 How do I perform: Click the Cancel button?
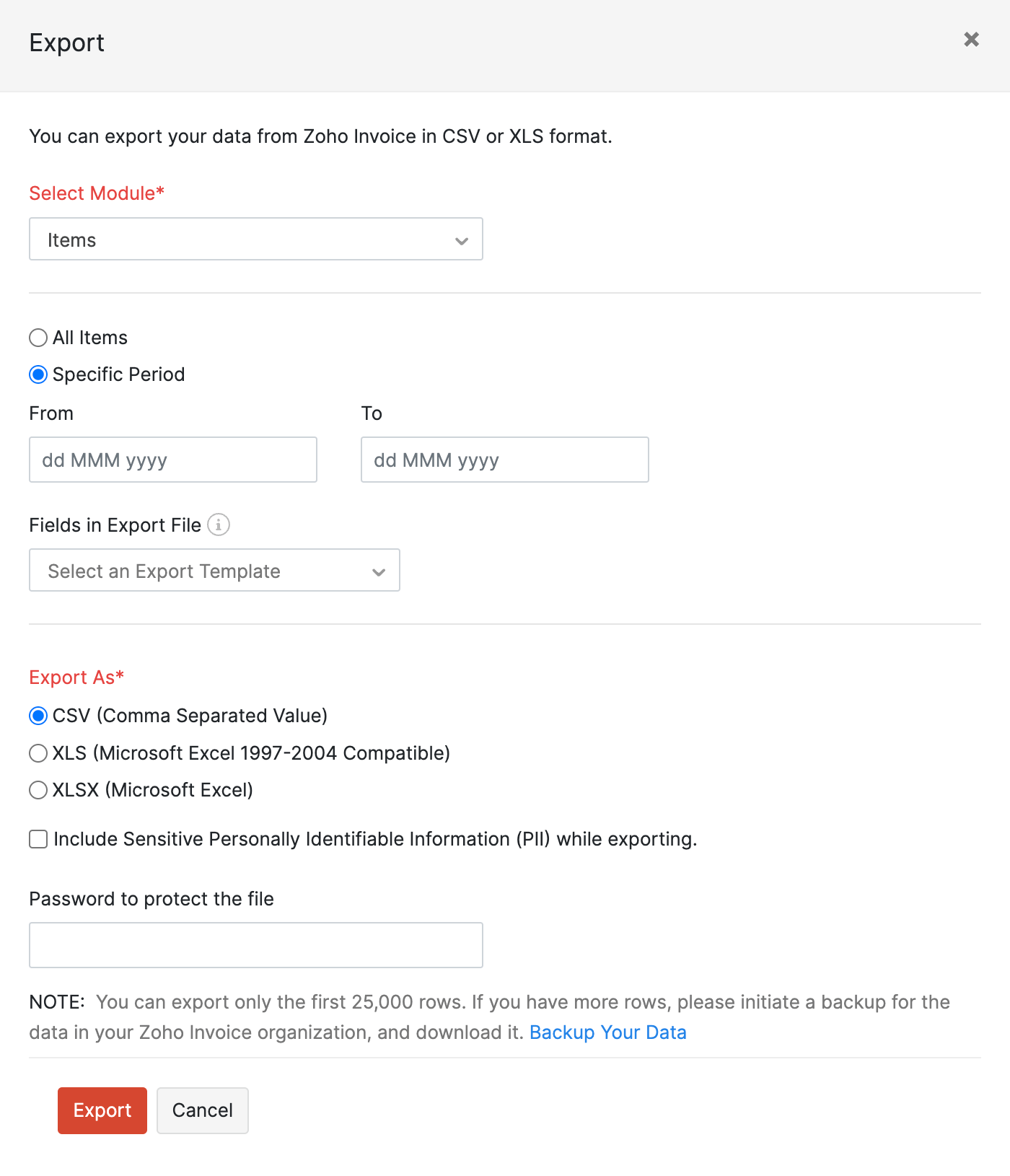202,1110
